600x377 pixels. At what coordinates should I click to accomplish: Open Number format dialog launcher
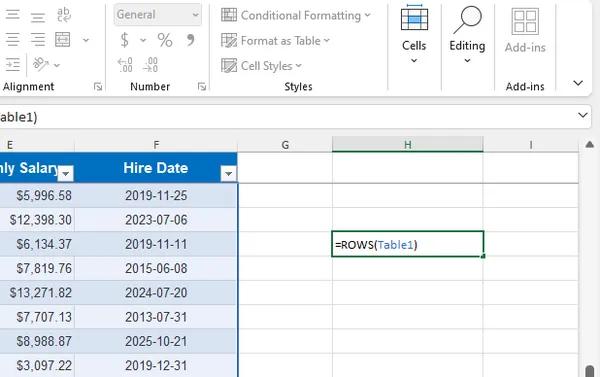pyautogui.click(x=202, y=87)
